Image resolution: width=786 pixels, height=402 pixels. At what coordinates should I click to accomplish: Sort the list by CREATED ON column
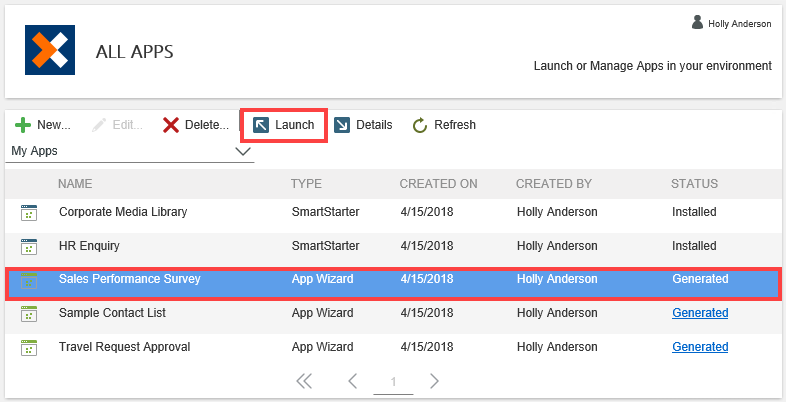click(438, 184)
